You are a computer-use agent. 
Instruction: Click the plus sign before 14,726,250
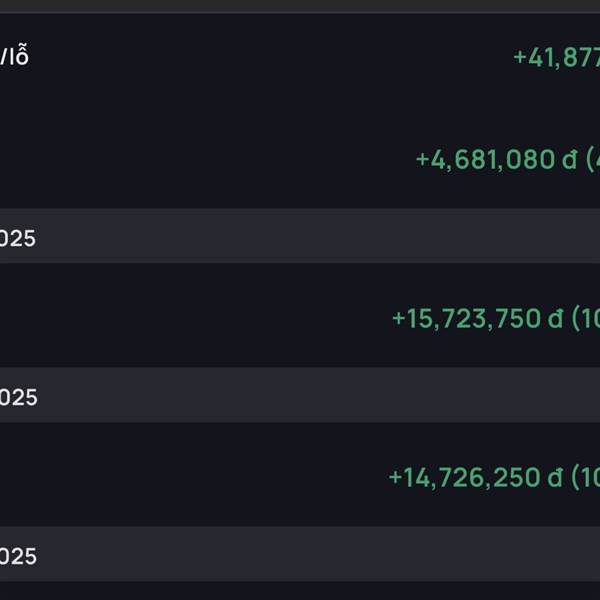(x=395, y=478)
